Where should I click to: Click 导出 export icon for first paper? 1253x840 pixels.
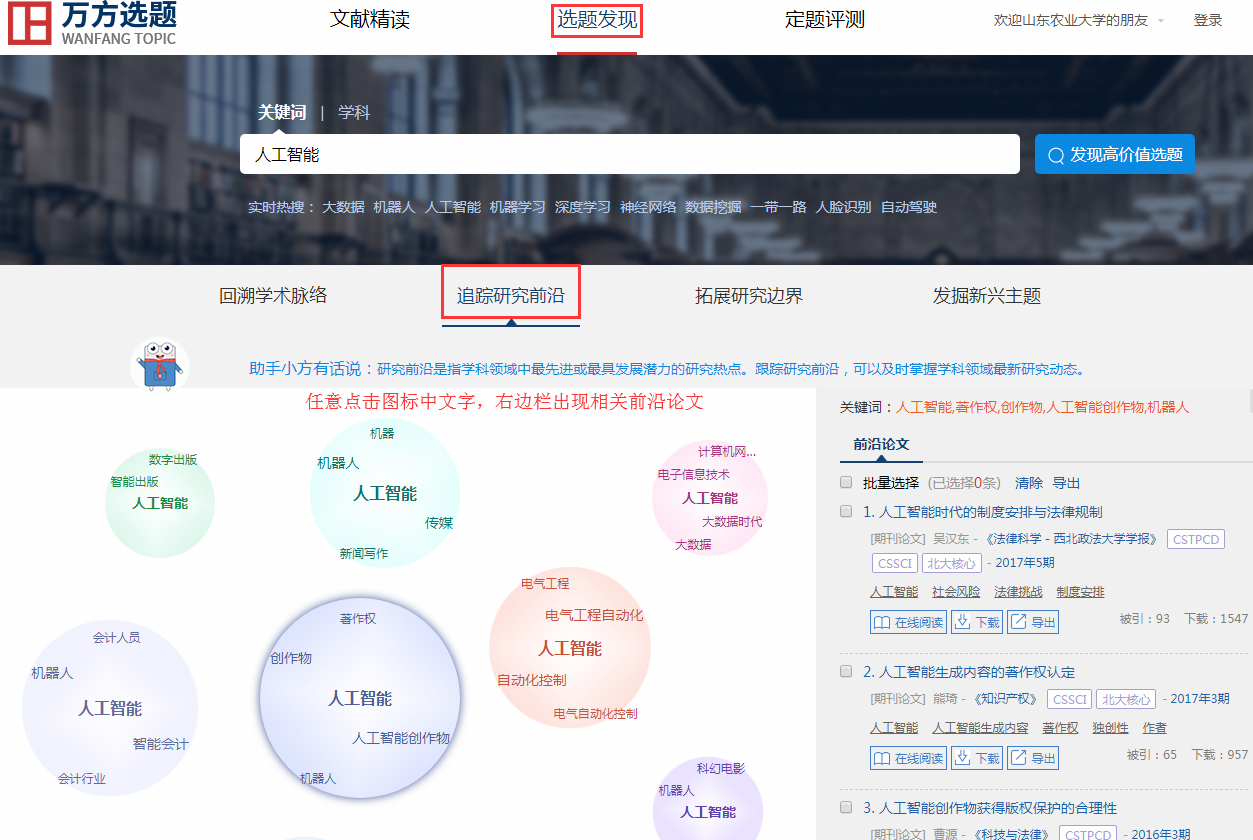[x=1018, y=622]
